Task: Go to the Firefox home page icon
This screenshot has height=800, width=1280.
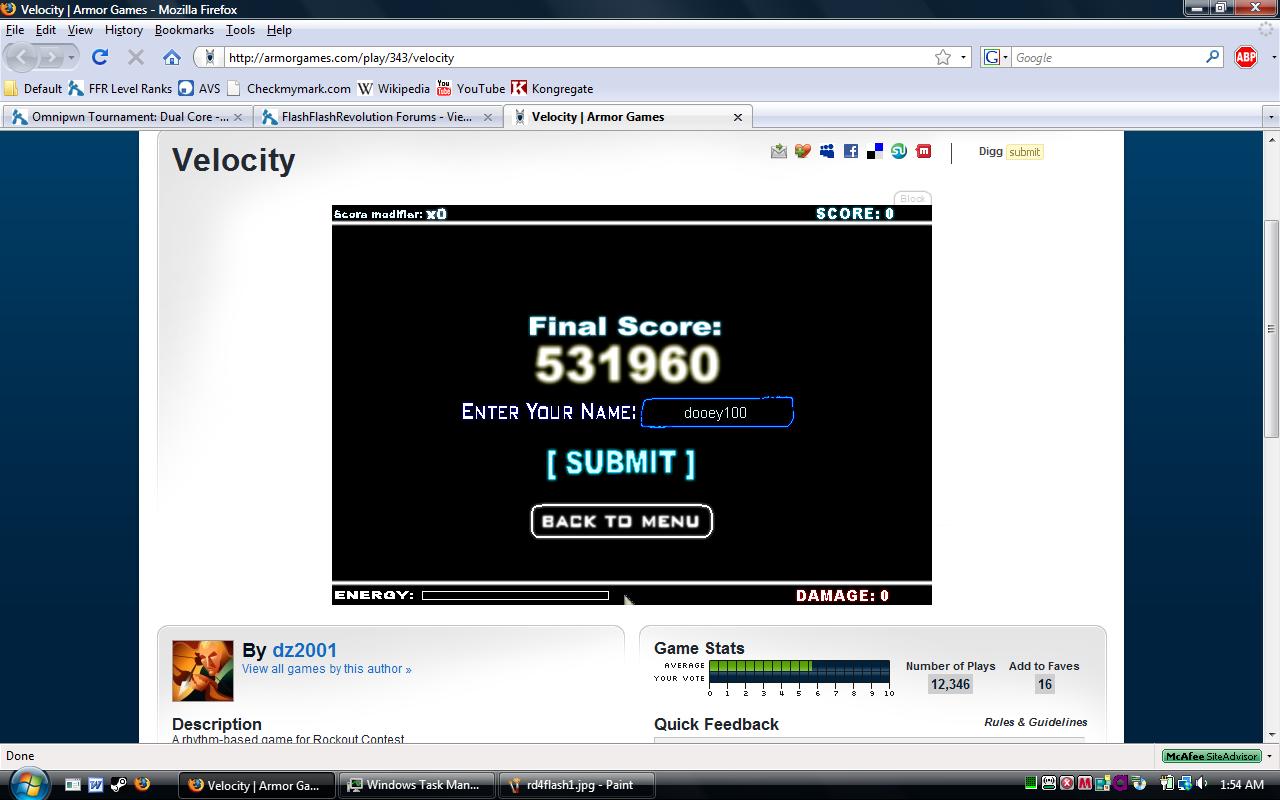Action: click(x=171, y=57)
